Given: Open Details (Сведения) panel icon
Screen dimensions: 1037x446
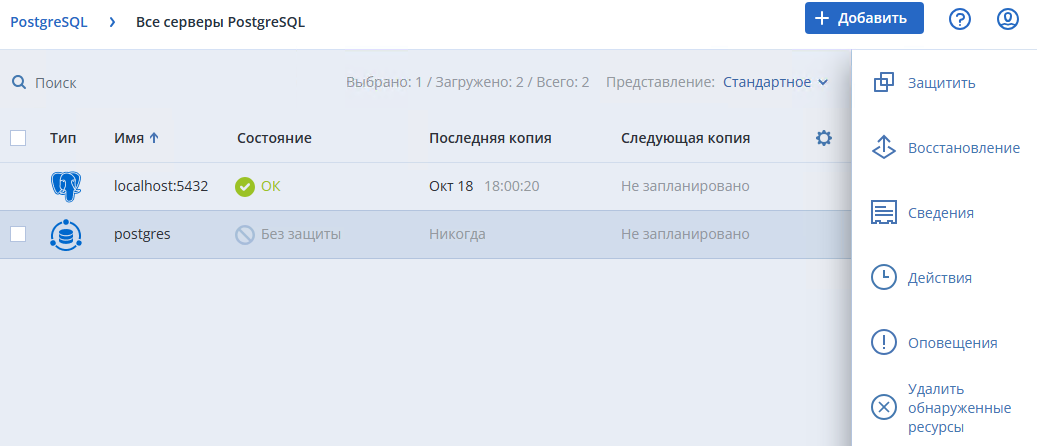Looking at the screenshot, I should [883, 213].
